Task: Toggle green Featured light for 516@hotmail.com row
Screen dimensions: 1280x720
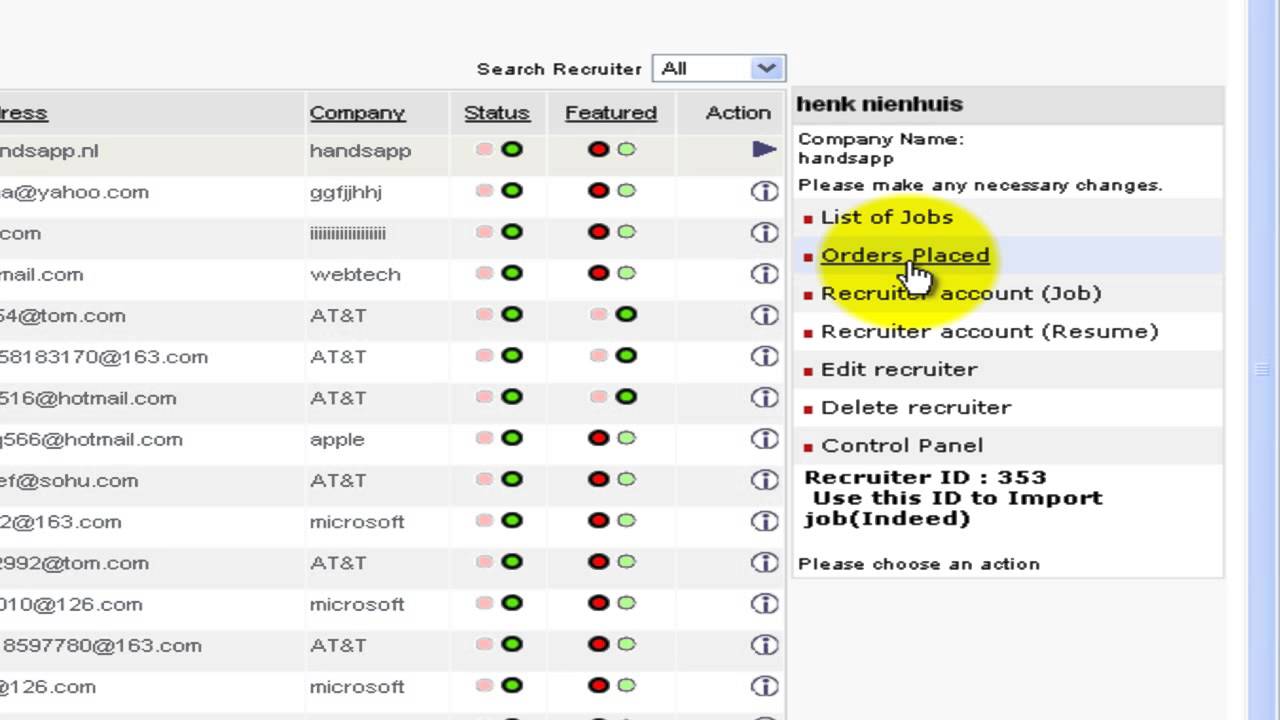Action: (626, 397)
